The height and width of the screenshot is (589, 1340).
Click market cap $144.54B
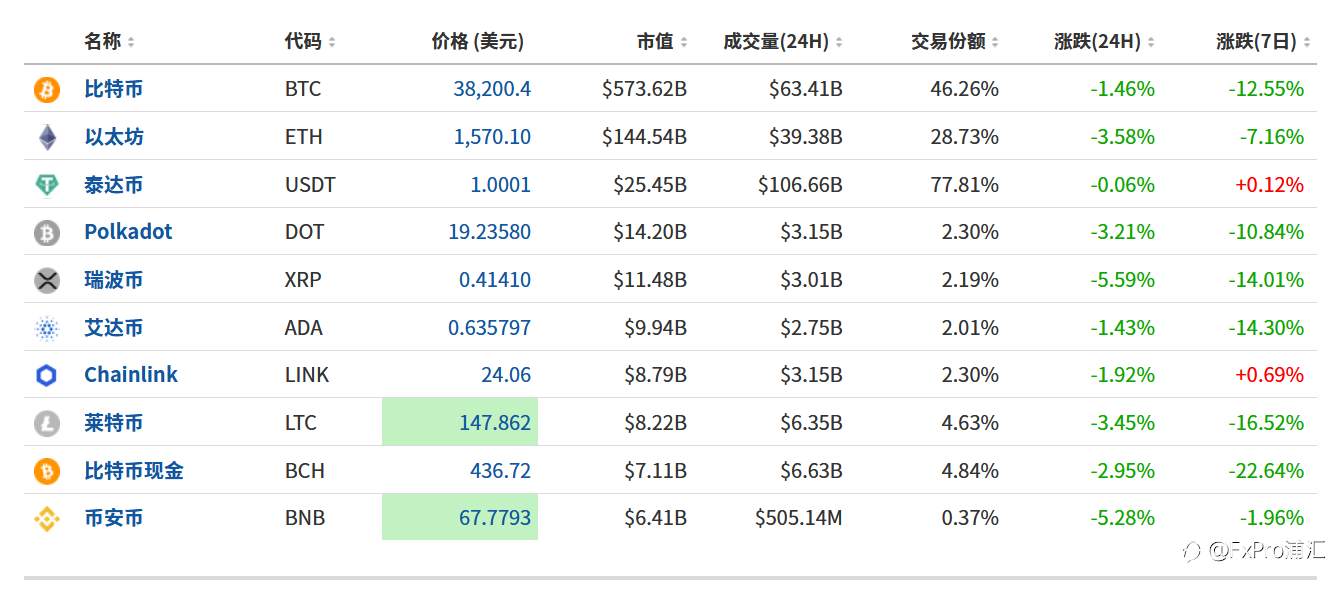pos(644,137)
